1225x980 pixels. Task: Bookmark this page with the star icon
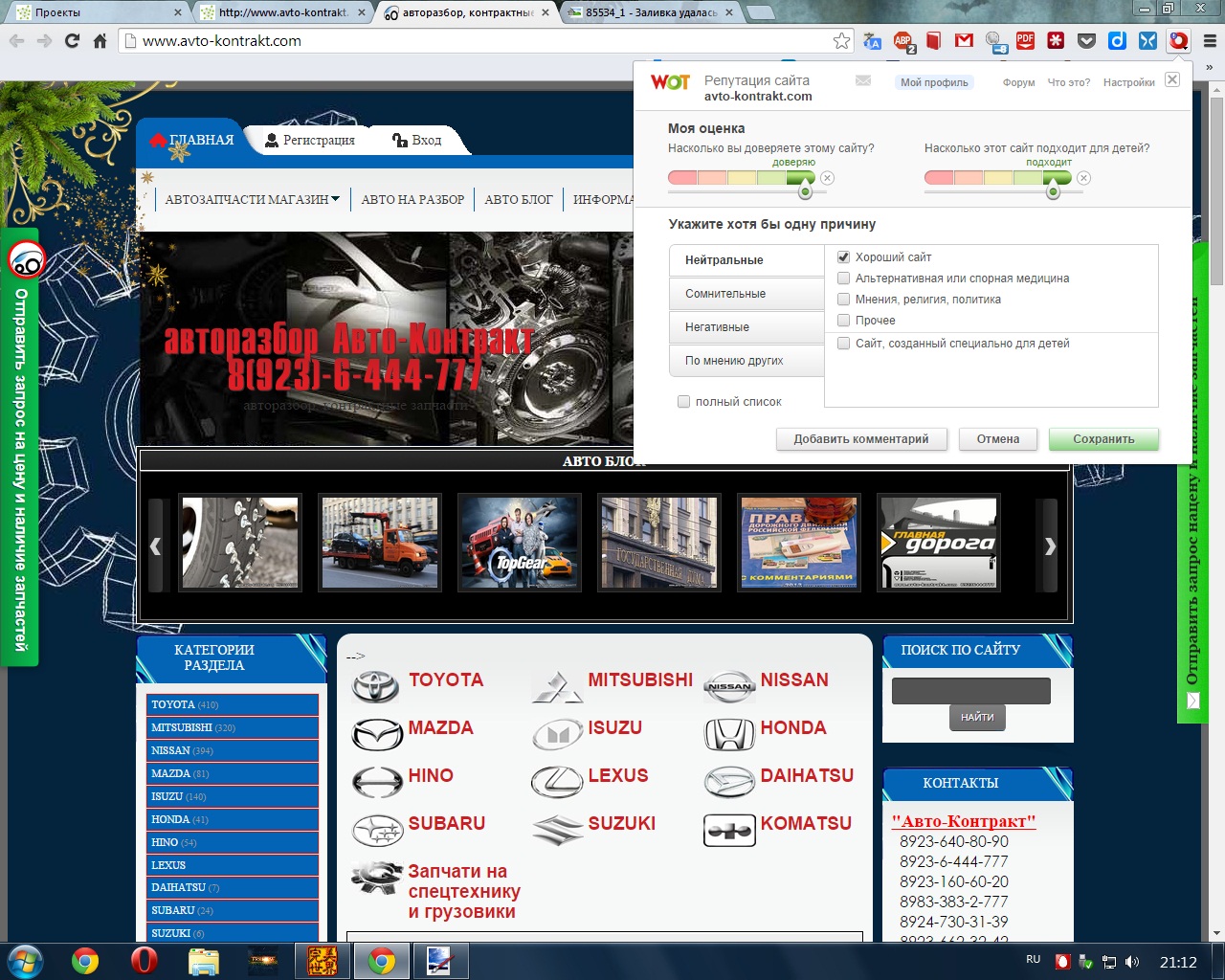tap(841, 41)
